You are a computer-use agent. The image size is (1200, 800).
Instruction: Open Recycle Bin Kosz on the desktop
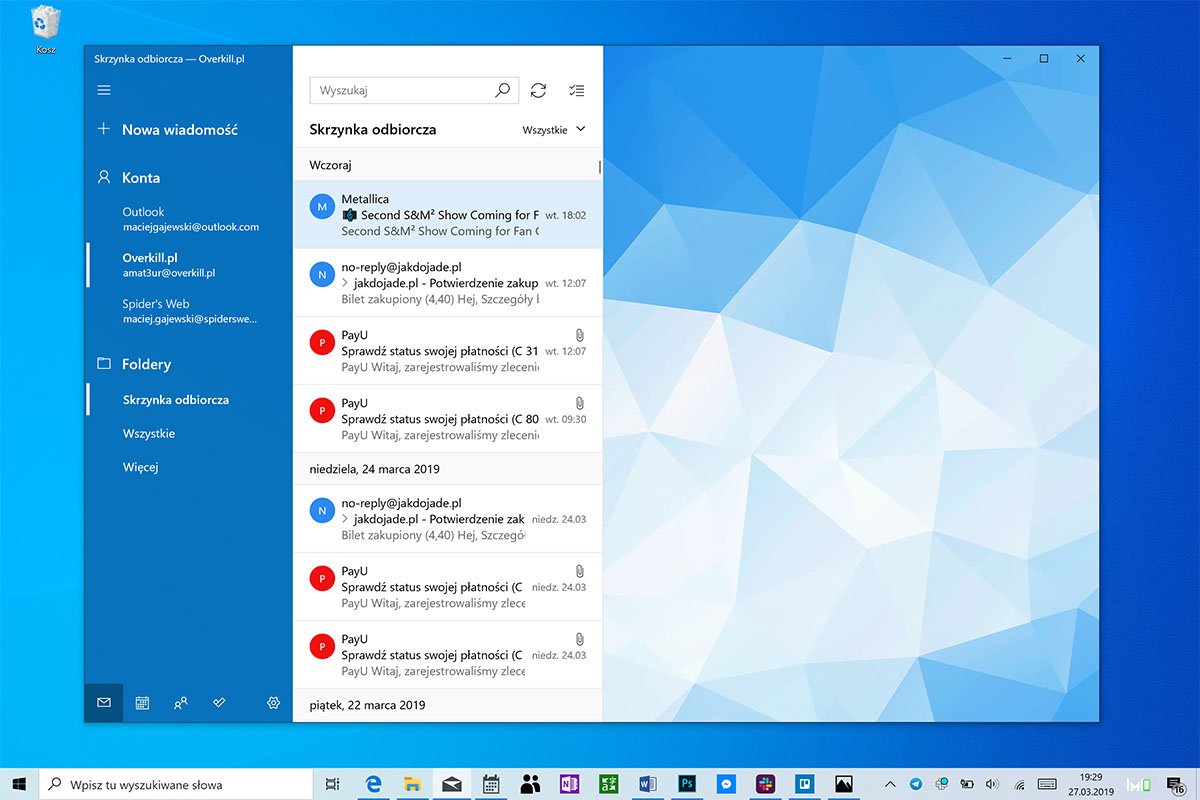pyautogui.click(x=45, y=29)
